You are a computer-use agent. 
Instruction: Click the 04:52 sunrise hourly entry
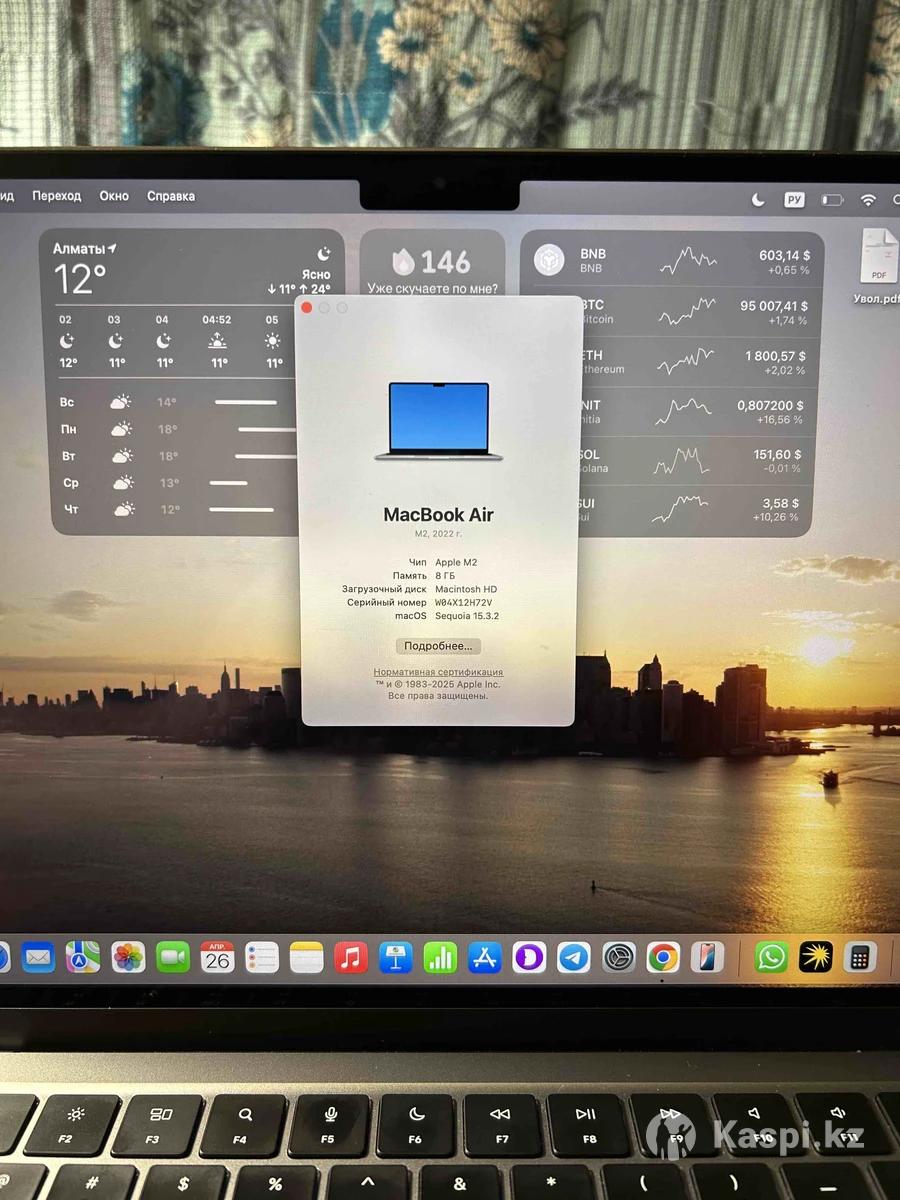click(x=217, y=343)
